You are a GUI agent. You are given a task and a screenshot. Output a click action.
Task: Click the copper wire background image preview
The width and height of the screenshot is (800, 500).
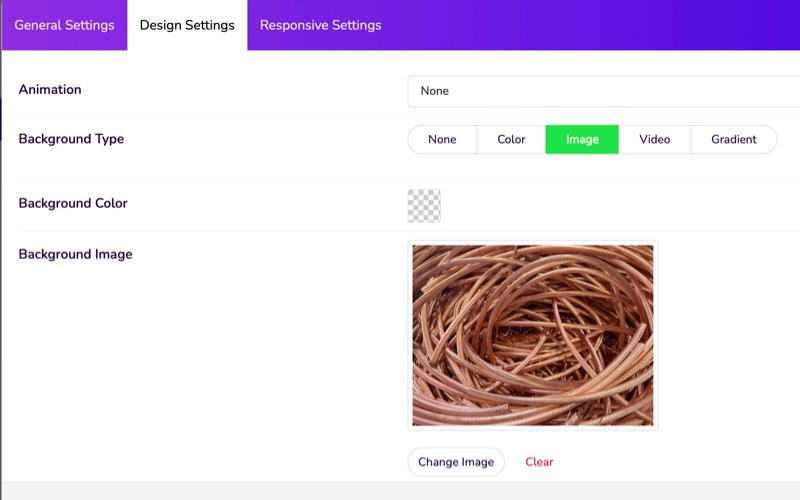tap(533, 335)
